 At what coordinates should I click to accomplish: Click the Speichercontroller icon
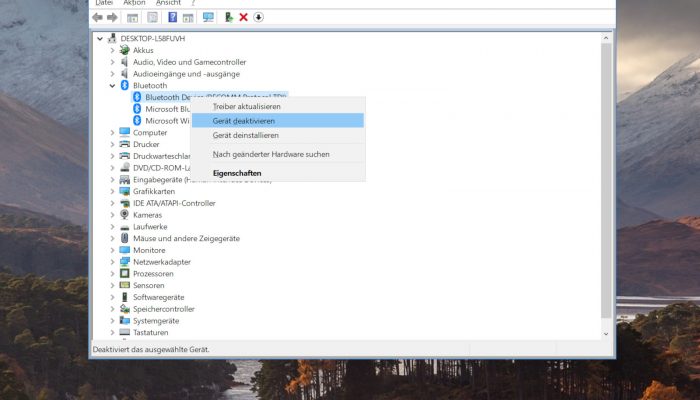click(x=125, y=309)
